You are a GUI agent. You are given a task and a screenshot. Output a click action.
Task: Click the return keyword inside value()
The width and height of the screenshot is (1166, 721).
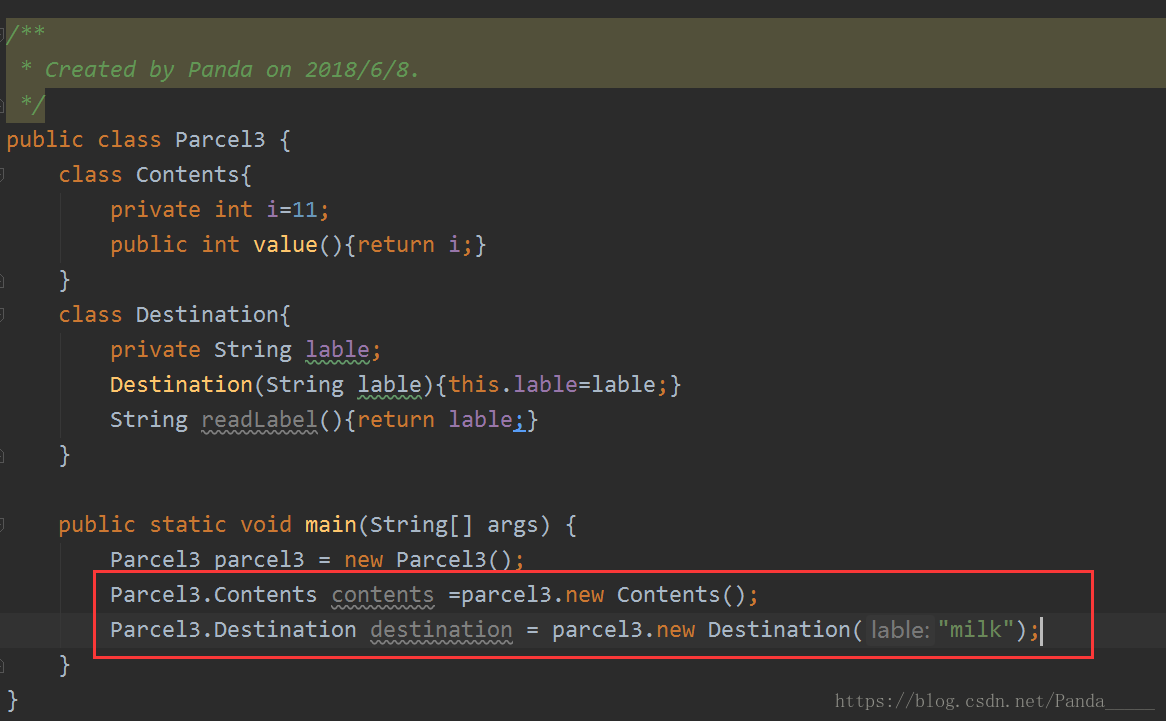point(396,245)
